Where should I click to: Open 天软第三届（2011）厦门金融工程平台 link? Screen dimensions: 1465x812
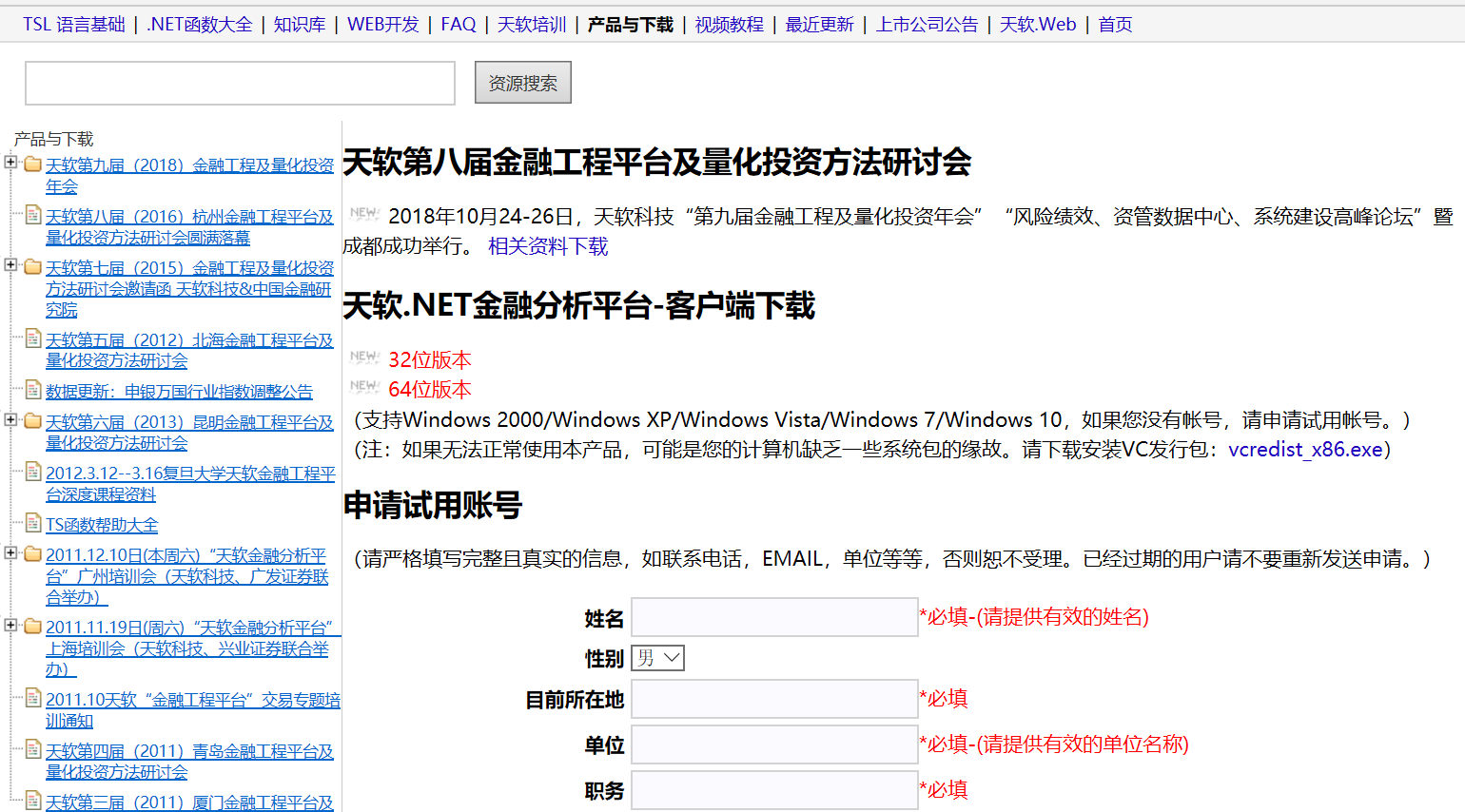click(190, 802)
